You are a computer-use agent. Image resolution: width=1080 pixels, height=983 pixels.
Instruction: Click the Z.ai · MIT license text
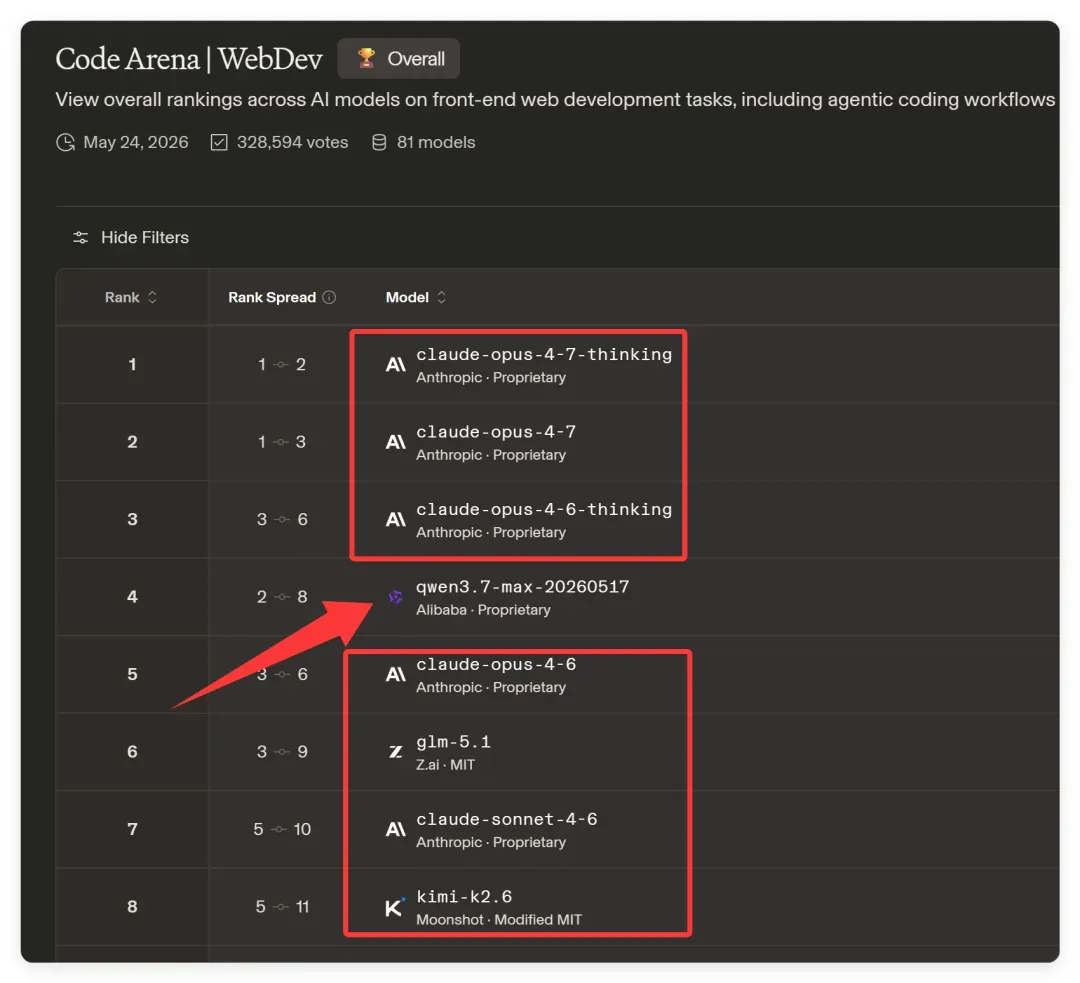(x=446, y=765)
